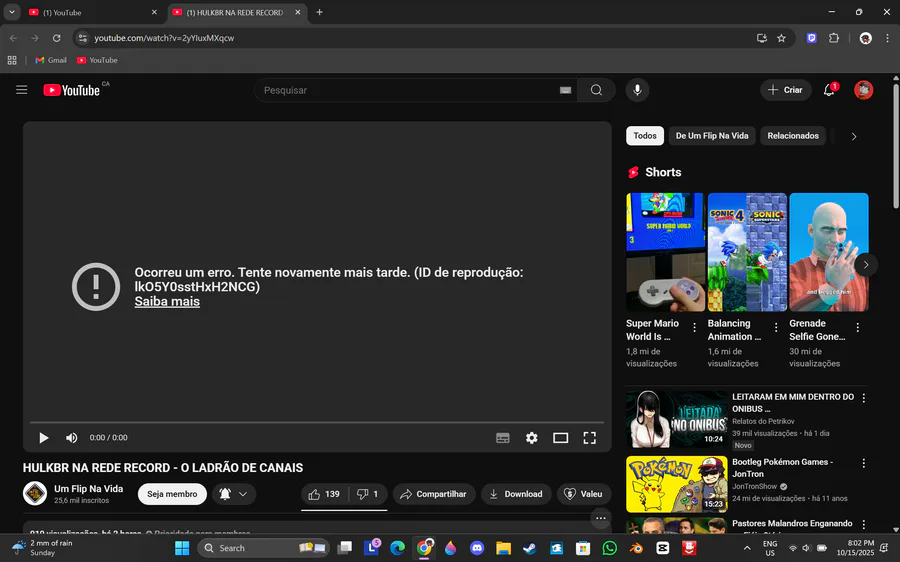Open Bootleg Pokémon Games video title

782,468
